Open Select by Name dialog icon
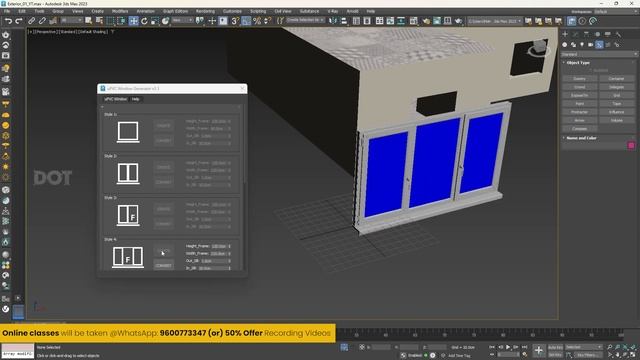Image resolution: width=640 pixels, height=360 pixels. click(x=99, y=21)
